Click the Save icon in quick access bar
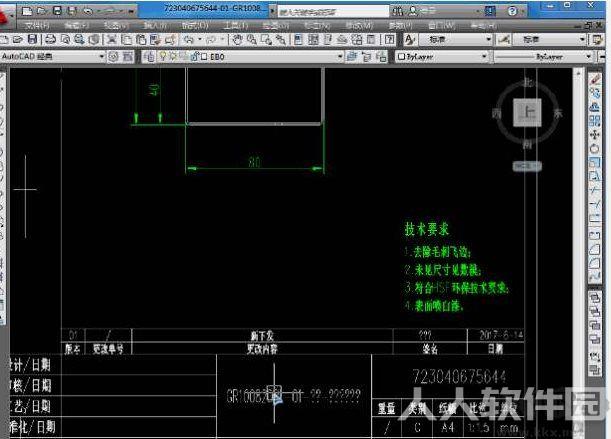 click(57, 11)
